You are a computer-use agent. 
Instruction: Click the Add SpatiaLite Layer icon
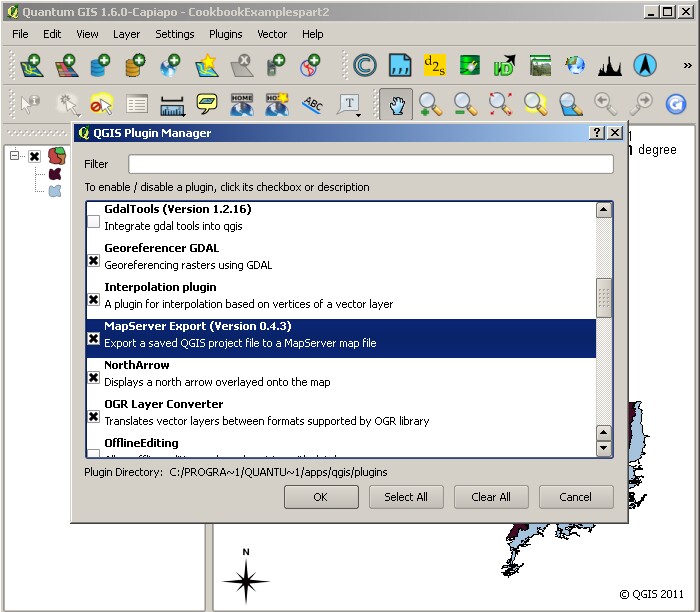pyautogui.click(x=135, y=66)
